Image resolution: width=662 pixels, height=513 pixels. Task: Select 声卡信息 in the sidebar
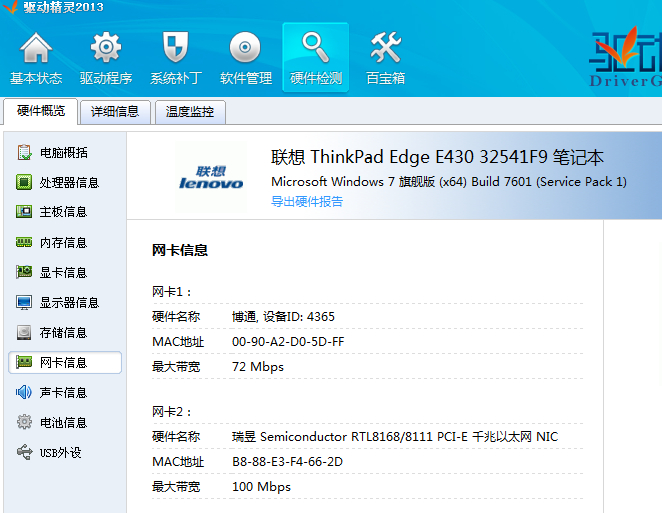pyautogui.click(x=65, y=392)
